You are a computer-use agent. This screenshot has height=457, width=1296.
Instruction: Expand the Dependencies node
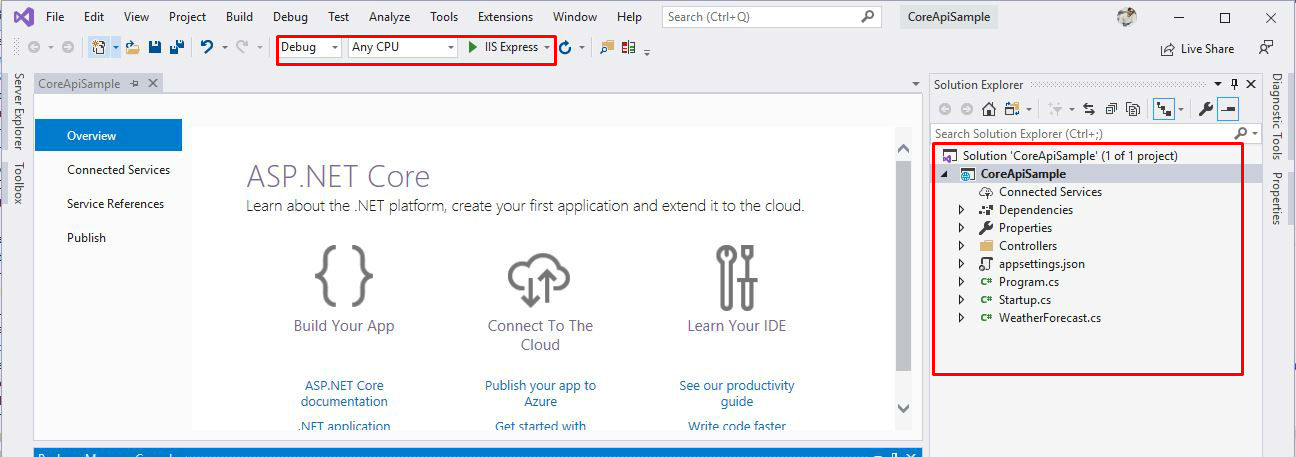[x=962, y=210]
